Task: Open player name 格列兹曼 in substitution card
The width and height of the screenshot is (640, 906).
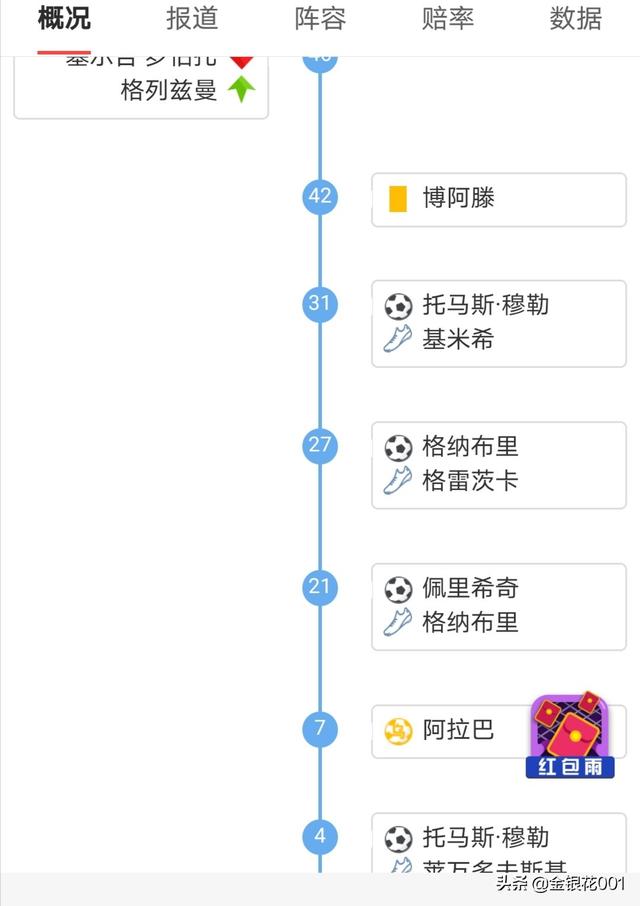Action: [169, 91]
